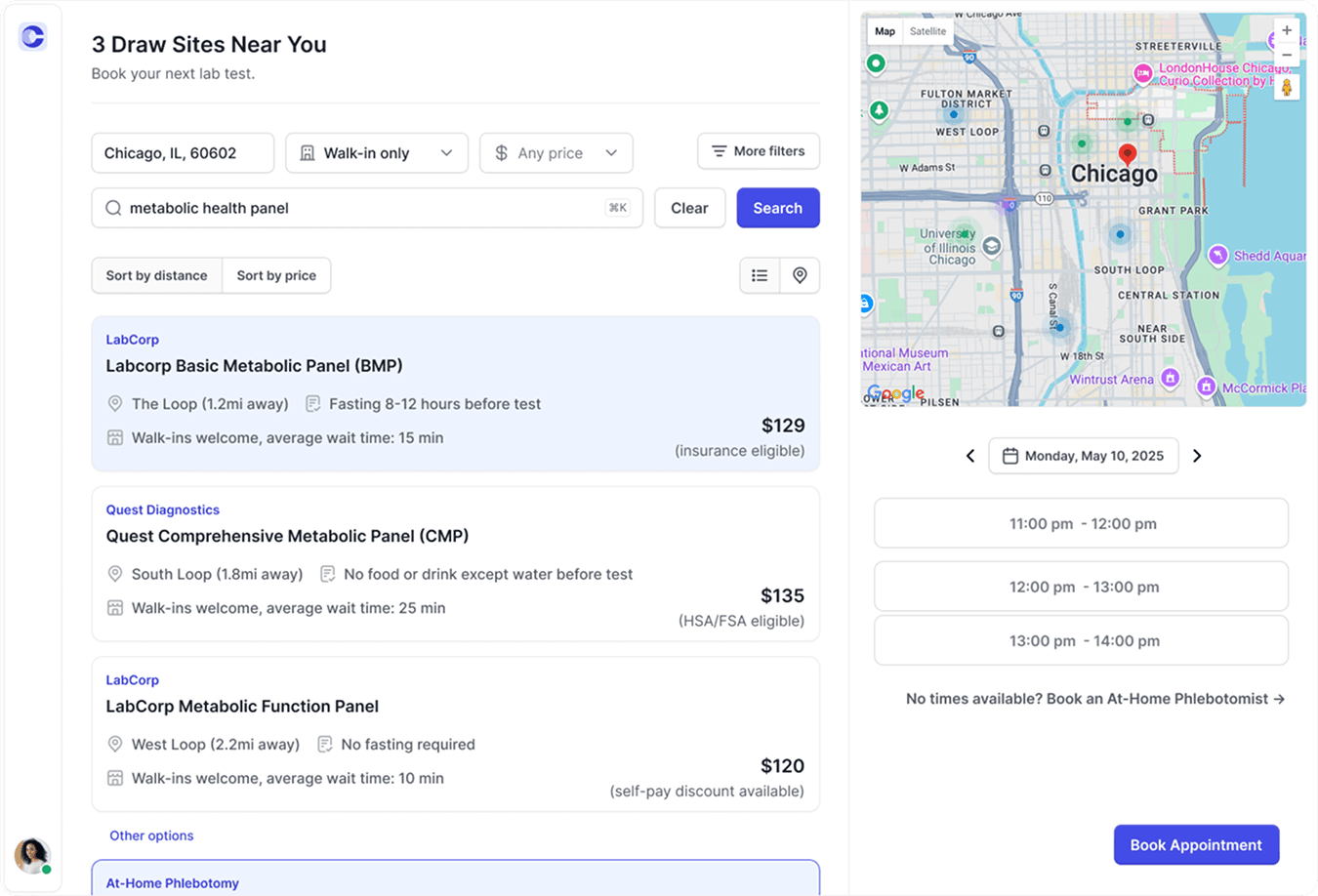Open the Any price dropdown

point(556,153)
